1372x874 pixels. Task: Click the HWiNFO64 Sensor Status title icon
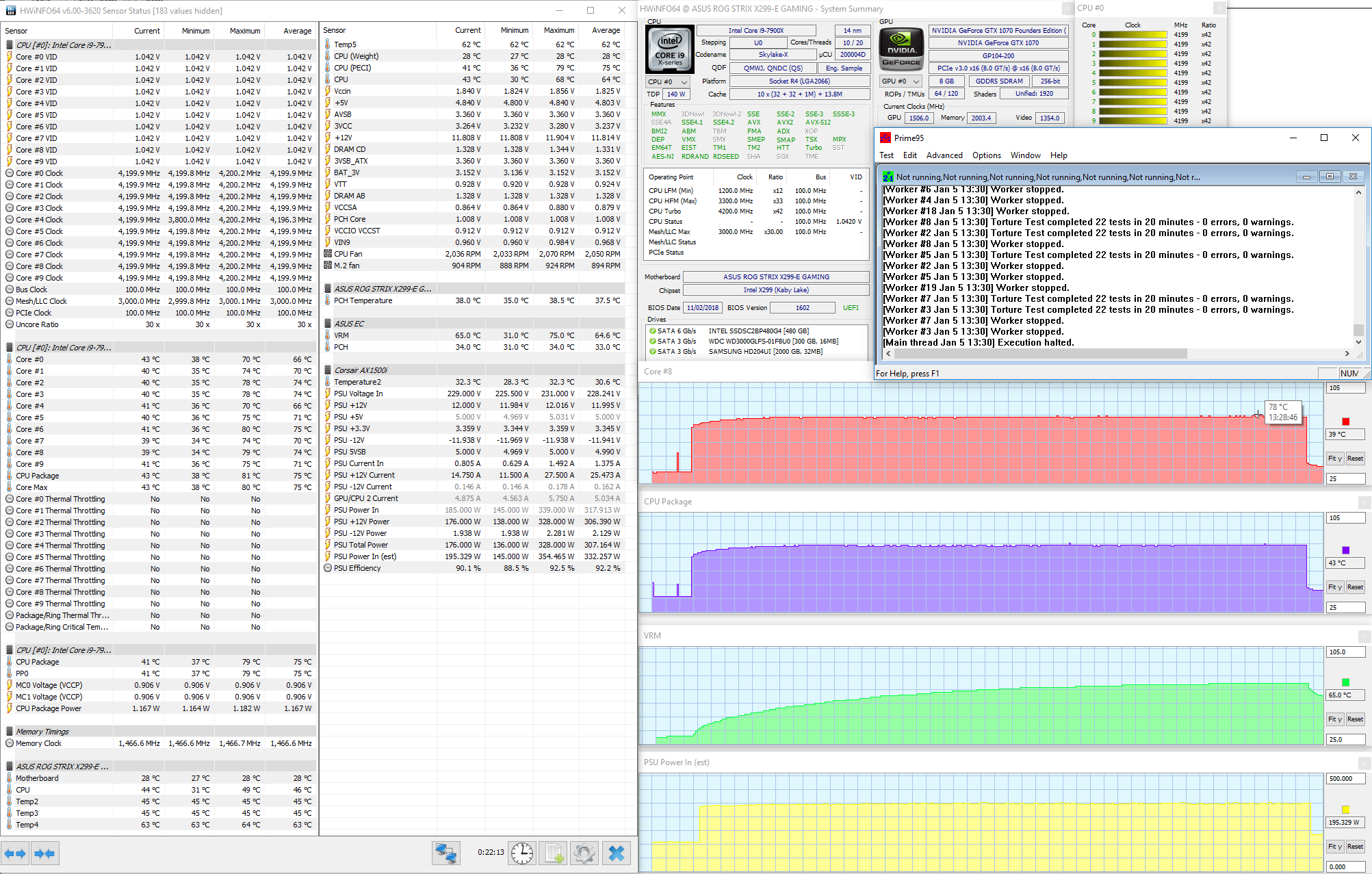click(10, 10)
